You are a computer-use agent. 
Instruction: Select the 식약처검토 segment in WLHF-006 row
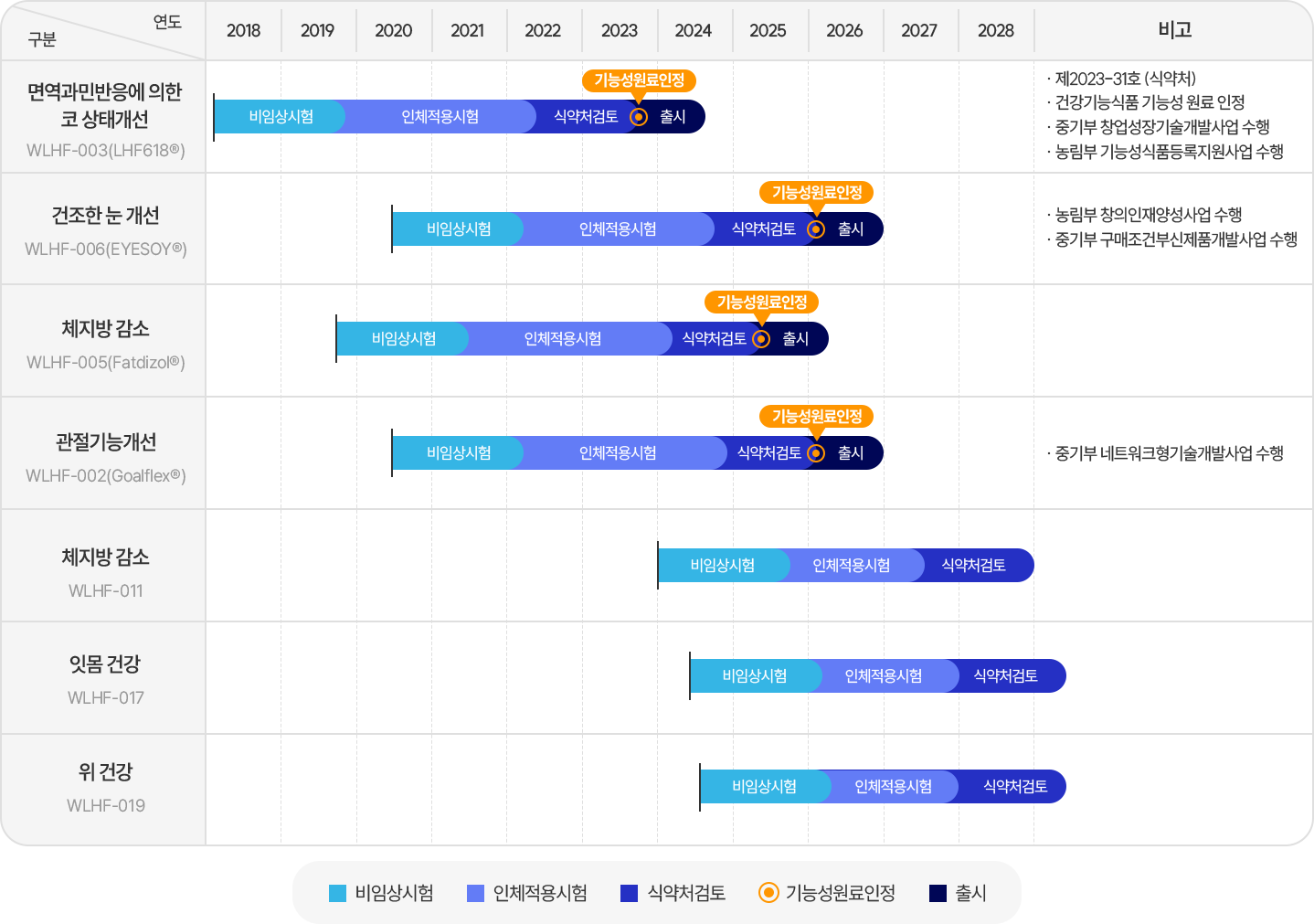click(763, 229)
